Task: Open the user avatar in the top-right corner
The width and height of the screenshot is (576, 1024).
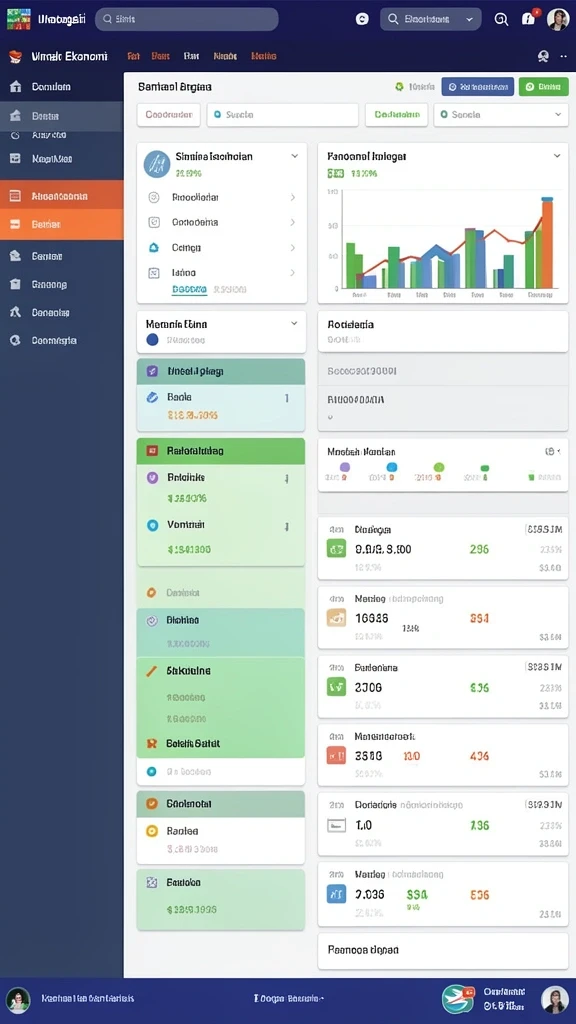Action: pos(558,19)
